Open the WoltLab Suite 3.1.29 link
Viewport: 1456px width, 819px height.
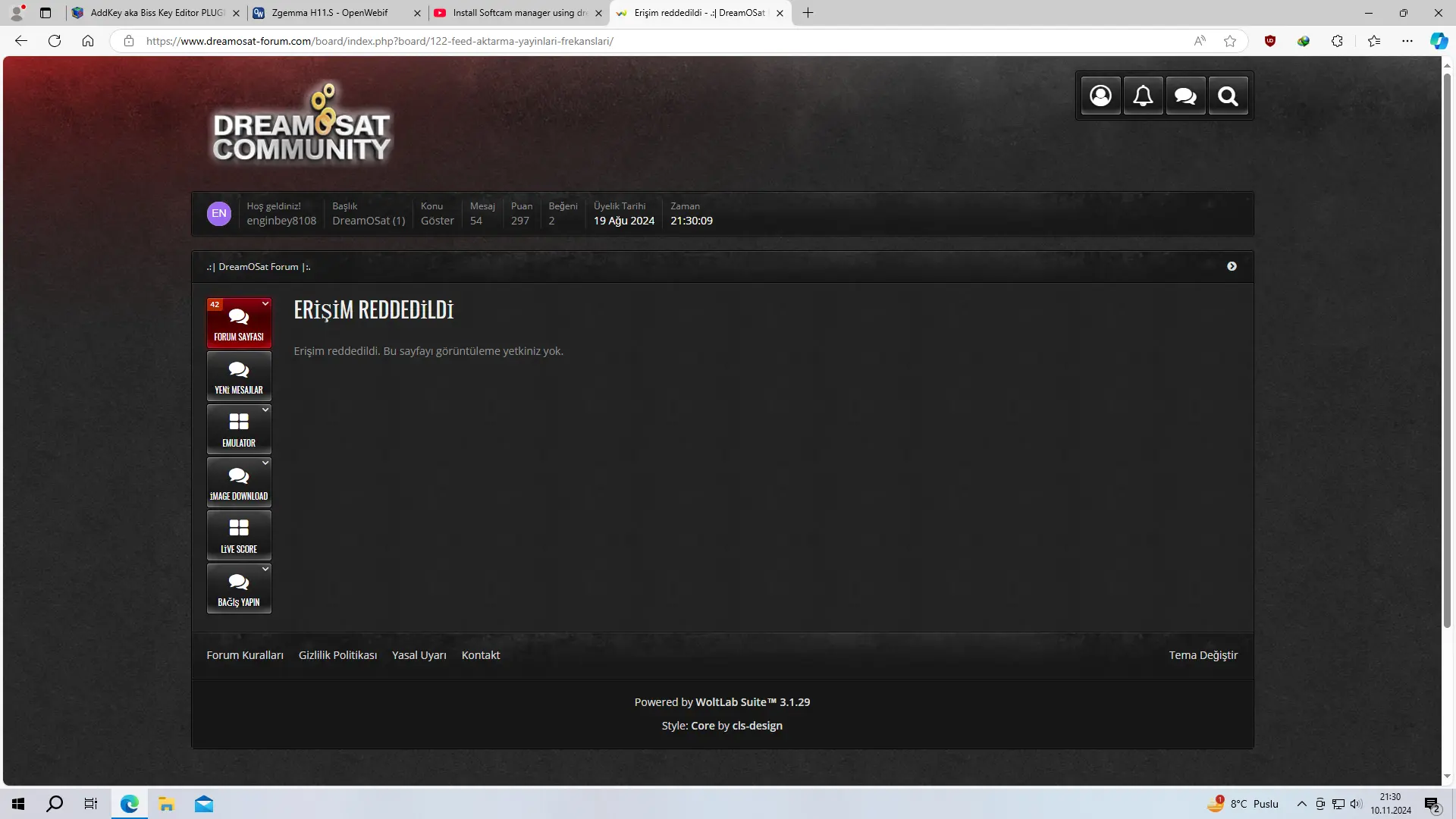[x=753, y=702]
